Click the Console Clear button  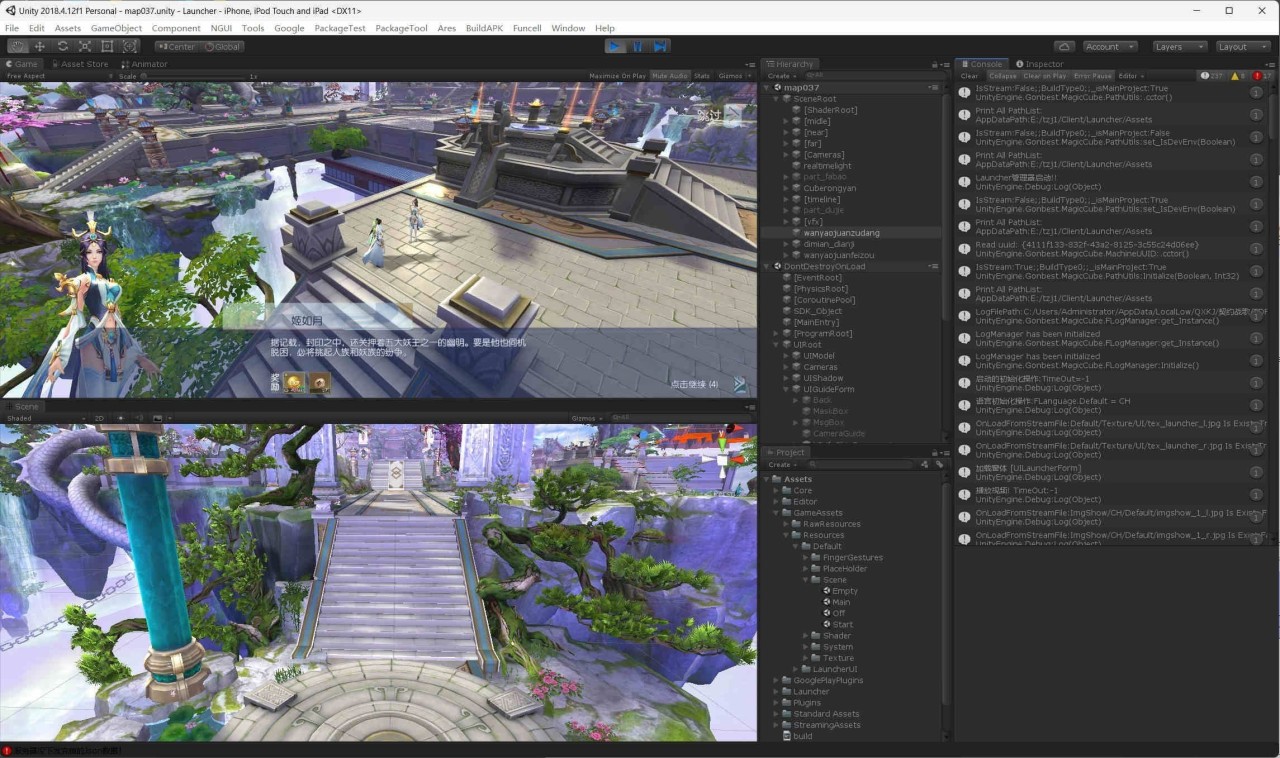coord(969,76)
